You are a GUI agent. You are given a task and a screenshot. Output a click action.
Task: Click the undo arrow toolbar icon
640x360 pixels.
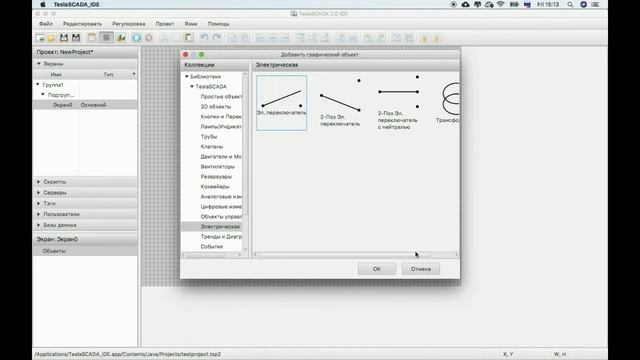204,38
